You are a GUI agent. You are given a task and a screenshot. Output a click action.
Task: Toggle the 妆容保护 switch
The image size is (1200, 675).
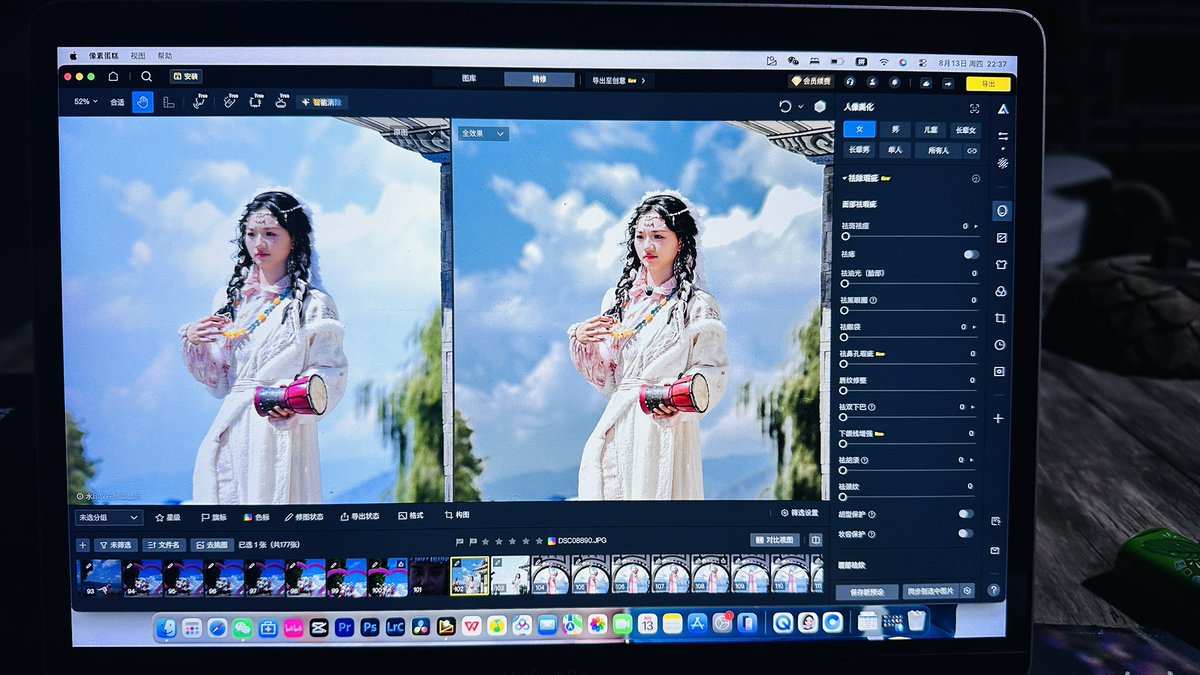pos(965,533)
